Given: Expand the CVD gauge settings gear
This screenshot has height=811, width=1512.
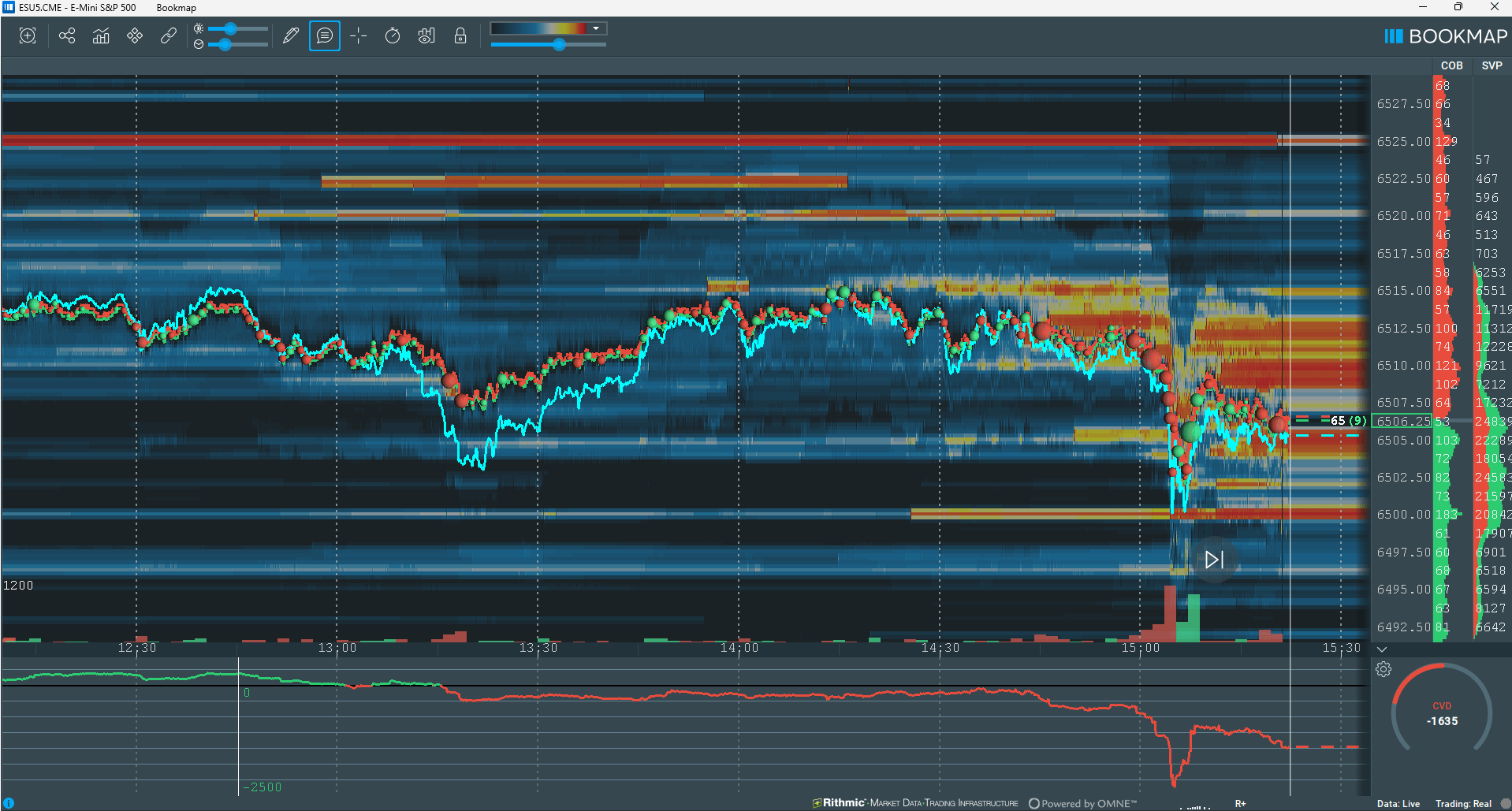Looking at the screenshot, I should [1384, 669].
